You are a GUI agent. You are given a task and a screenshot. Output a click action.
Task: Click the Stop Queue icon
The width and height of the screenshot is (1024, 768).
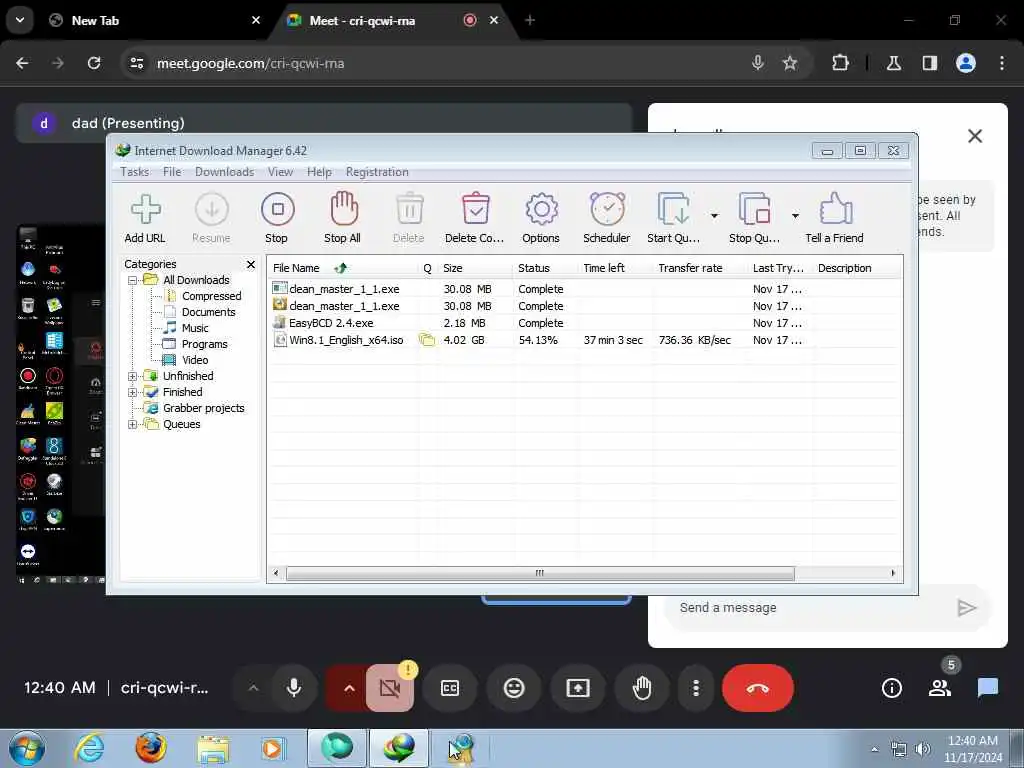point(754,209)
